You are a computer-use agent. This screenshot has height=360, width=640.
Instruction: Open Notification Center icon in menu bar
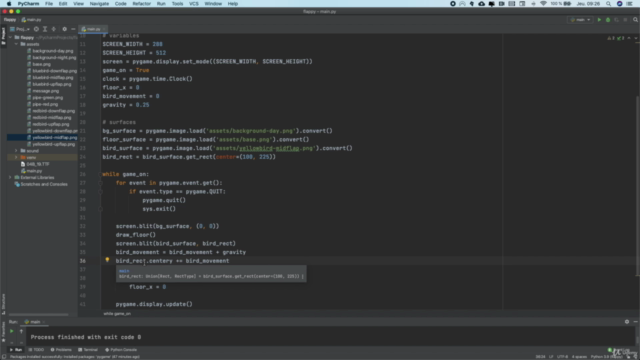point(629,4)
